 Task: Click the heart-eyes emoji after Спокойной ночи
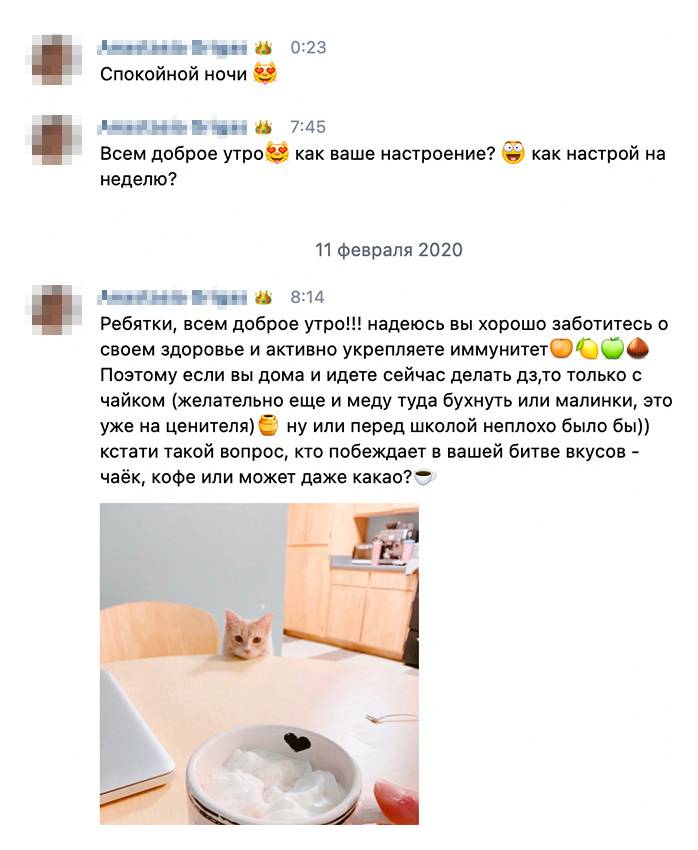click(x=265, y=74)
